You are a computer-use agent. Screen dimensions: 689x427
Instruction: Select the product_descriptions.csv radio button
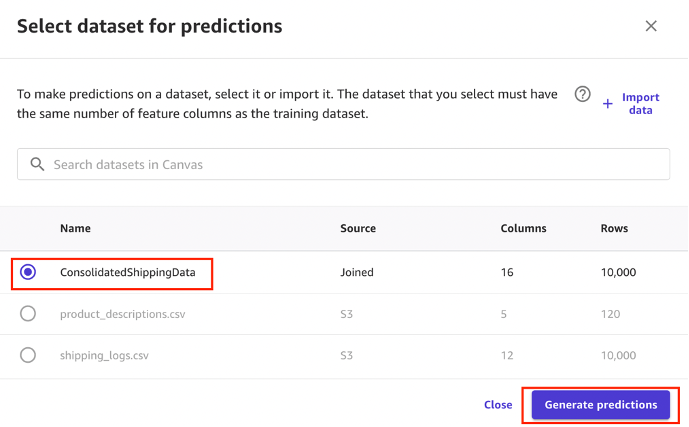(x=28, y=314)
